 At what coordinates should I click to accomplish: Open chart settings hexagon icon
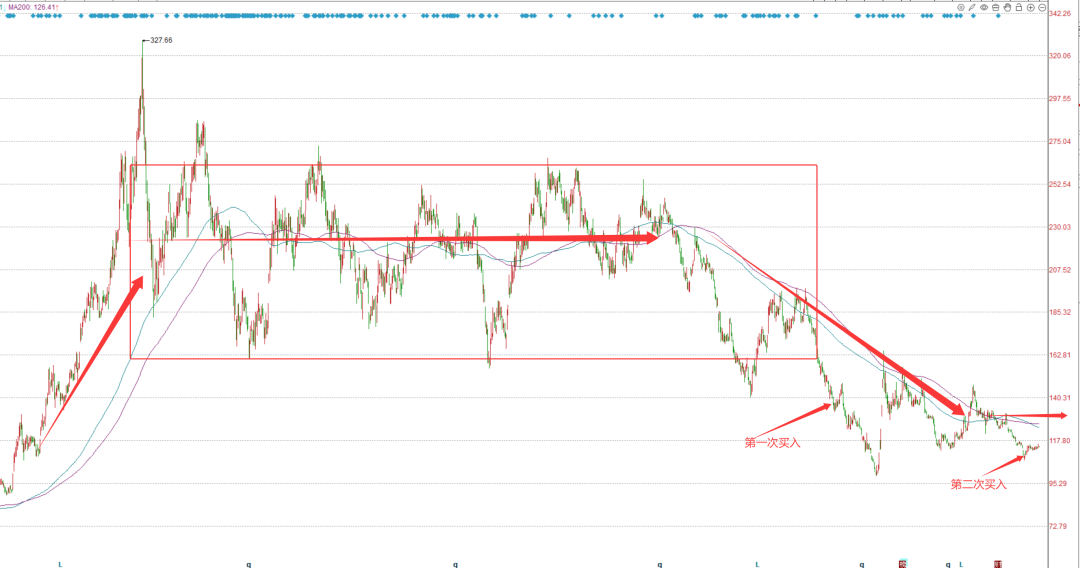(x=961, y=8)
